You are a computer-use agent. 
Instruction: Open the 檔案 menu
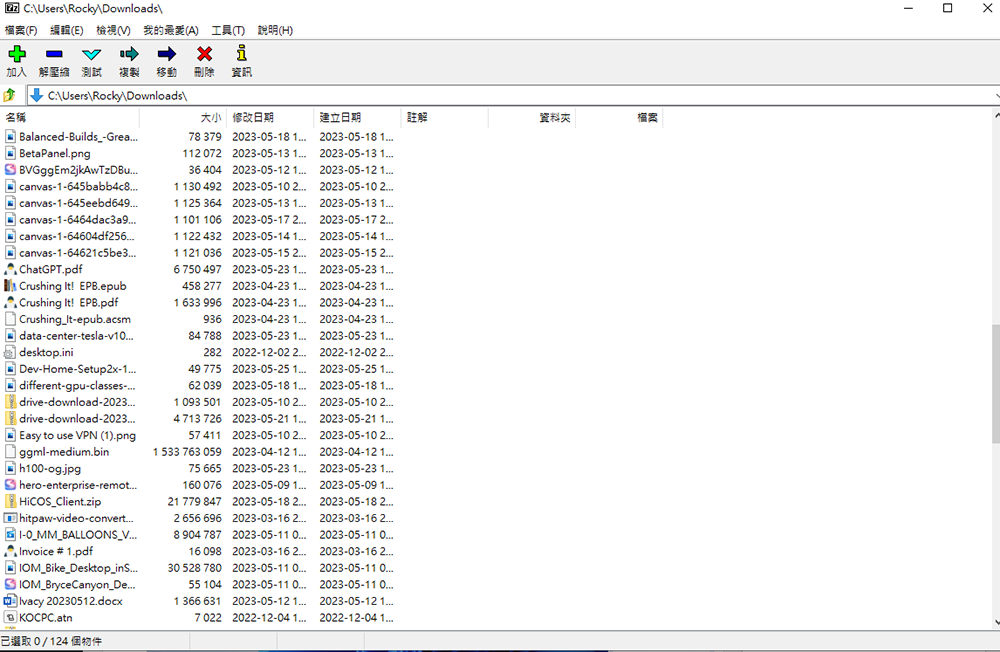(20, 30)
